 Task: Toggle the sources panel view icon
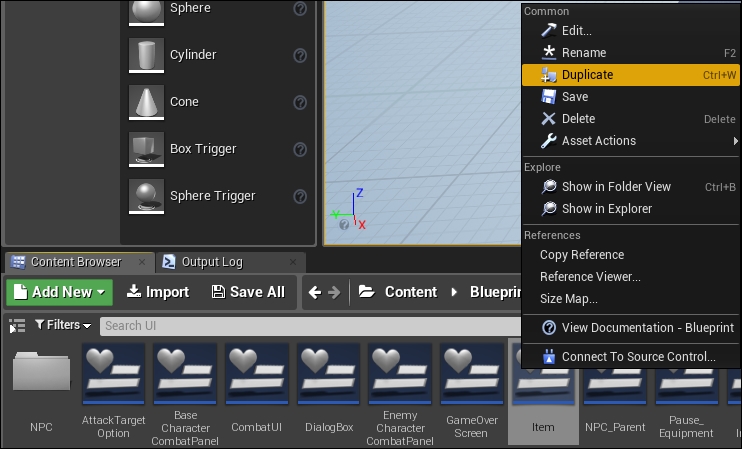[x=17, y=326]
